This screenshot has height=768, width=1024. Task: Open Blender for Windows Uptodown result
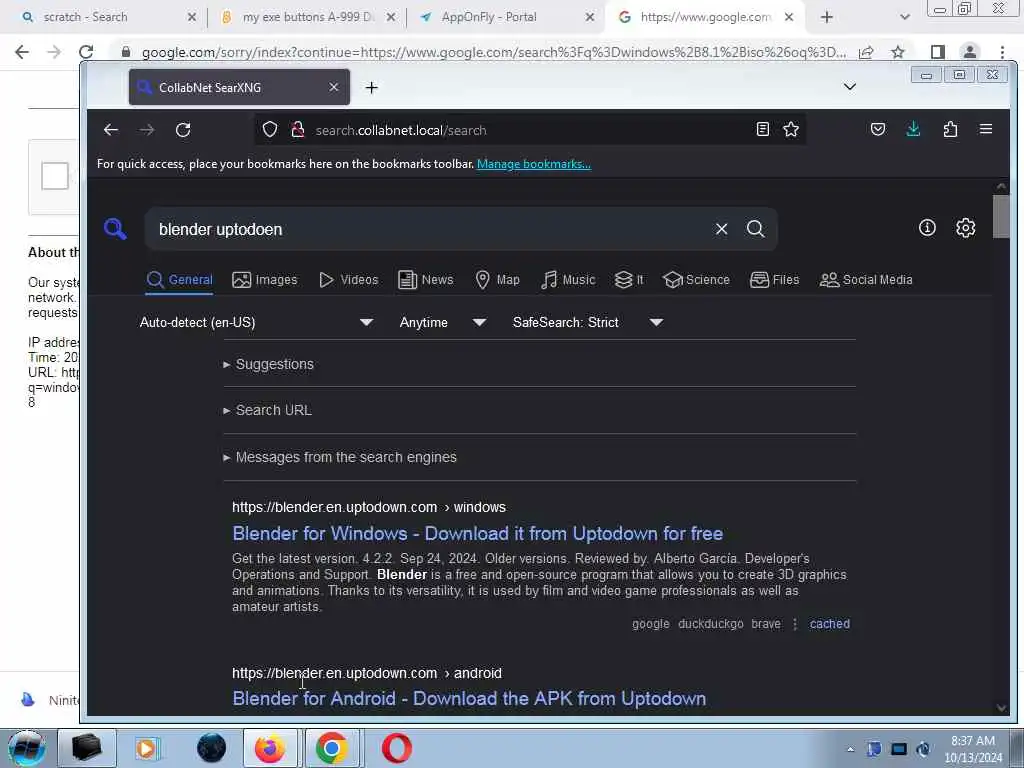pyautogui.click(x=477, y=534)
